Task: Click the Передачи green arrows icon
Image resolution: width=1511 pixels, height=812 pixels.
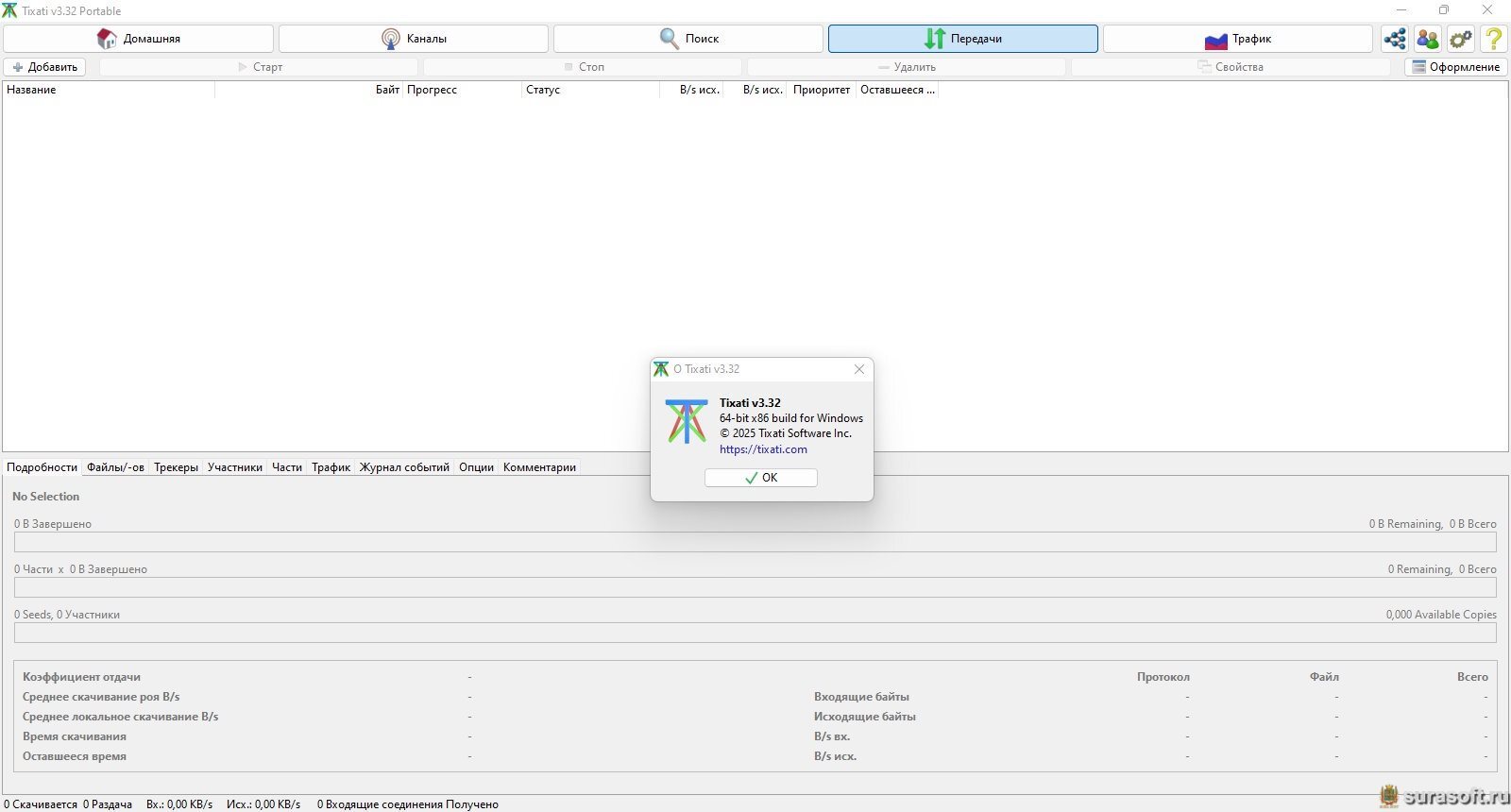Action: pos(935,39)
